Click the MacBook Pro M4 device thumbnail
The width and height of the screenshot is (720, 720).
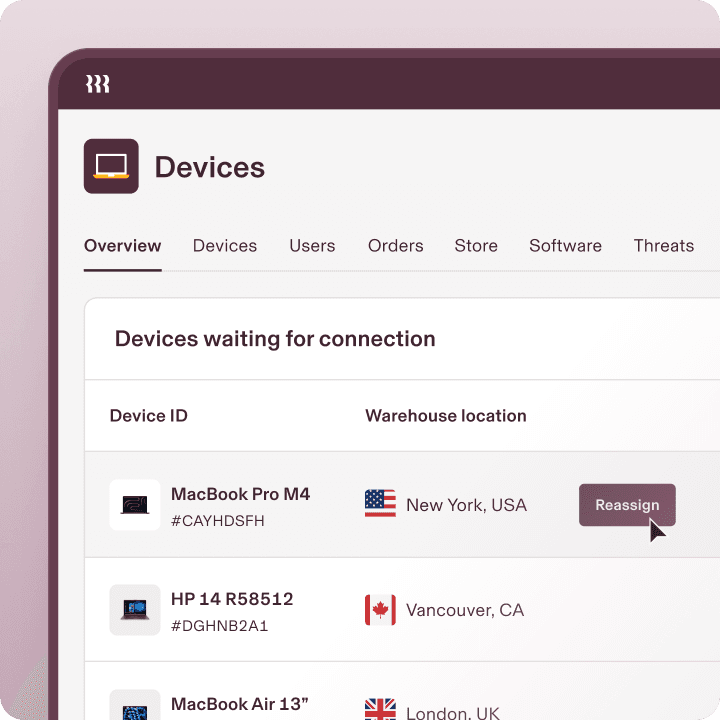point(135,505)
